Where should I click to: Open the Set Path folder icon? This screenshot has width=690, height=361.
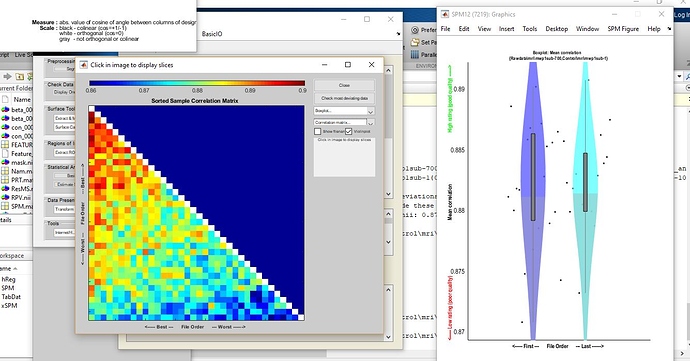pos(415,42)
